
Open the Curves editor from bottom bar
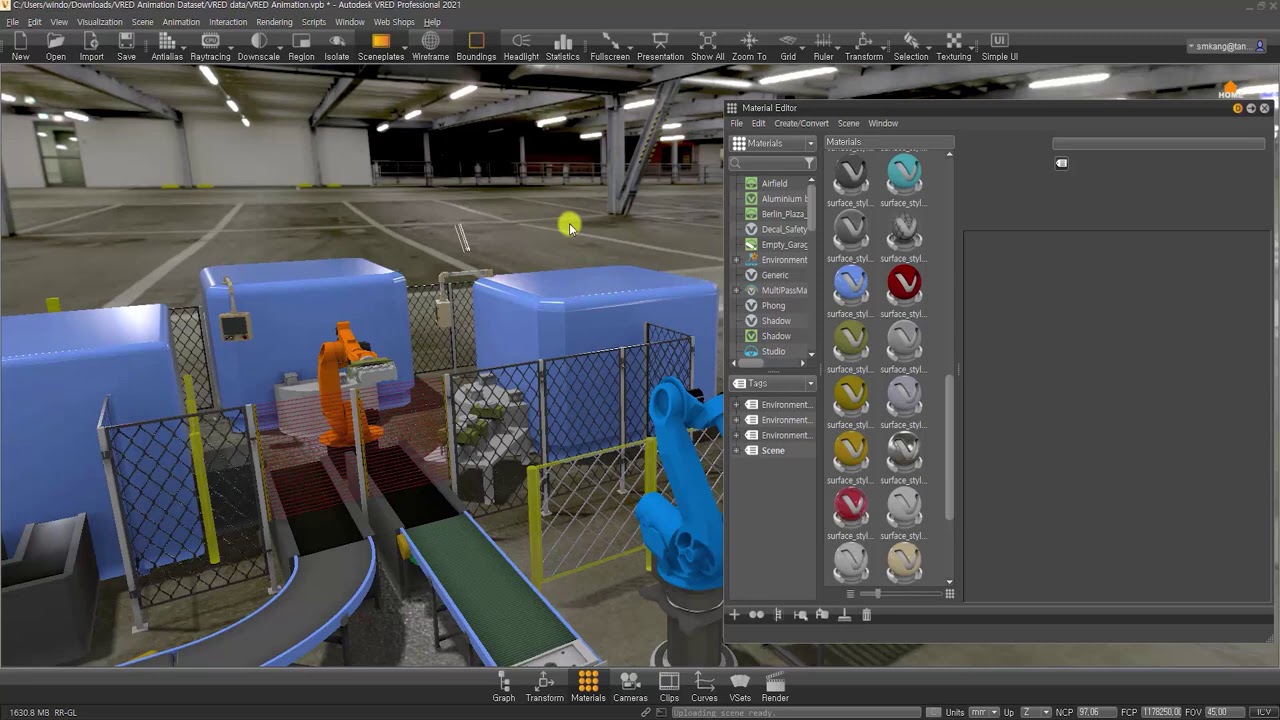704,686
